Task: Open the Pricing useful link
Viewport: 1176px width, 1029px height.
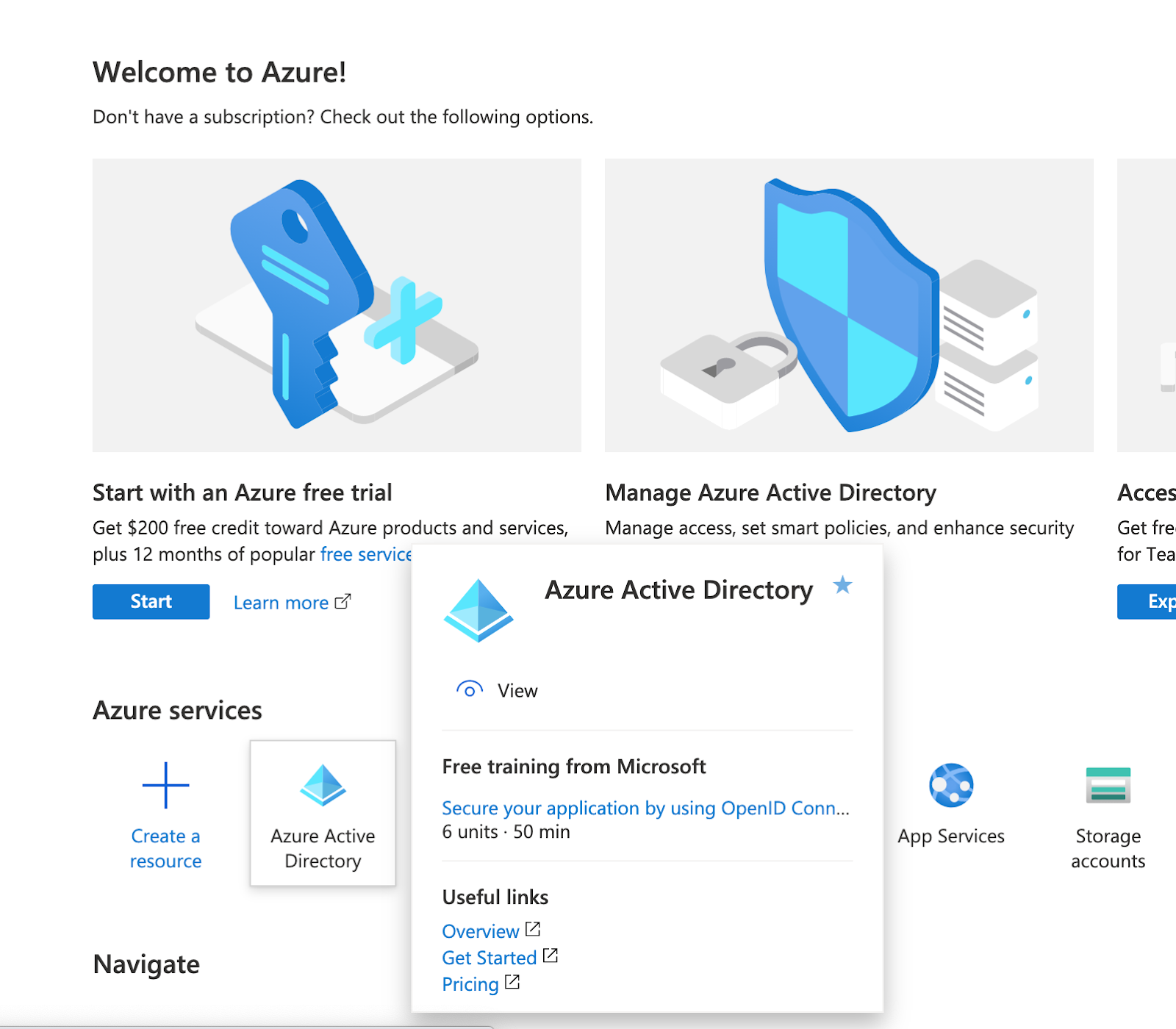Action: [470, 984]
